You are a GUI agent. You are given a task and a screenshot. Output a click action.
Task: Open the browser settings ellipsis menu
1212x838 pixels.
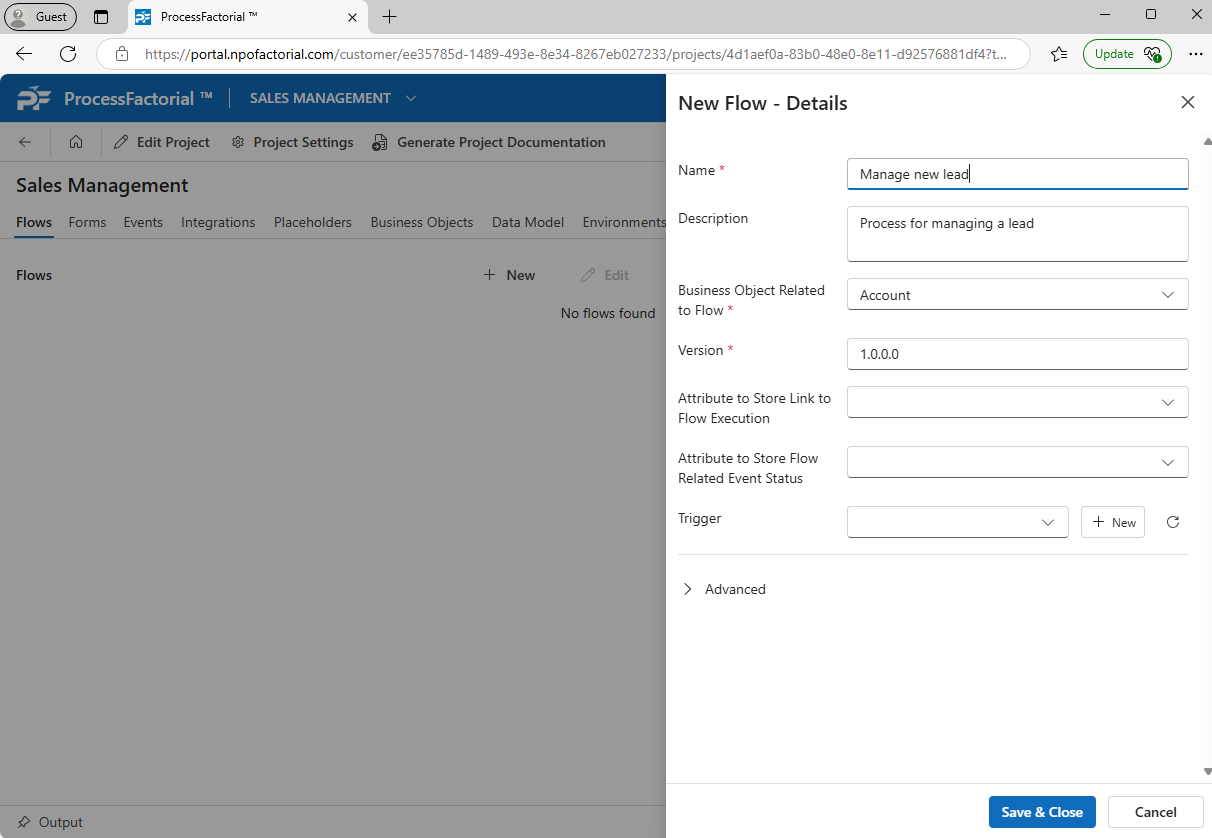[x=1195, y=54]
